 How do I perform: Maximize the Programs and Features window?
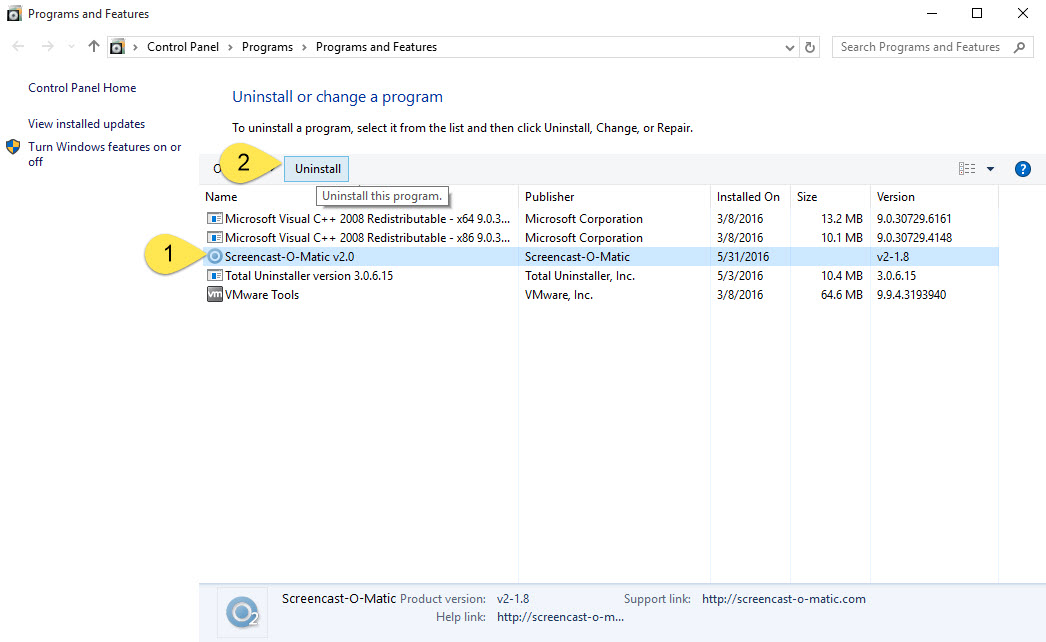[977, 13]
